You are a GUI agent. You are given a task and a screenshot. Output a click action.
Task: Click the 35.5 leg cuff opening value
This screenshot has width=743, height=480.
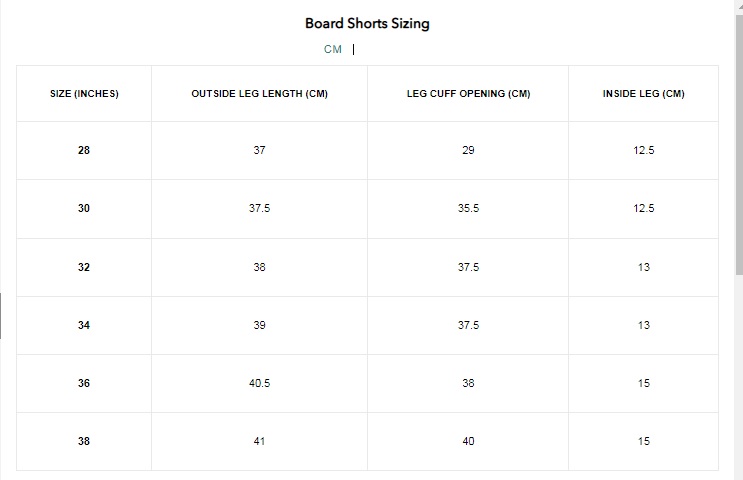(x=469, y=208)
